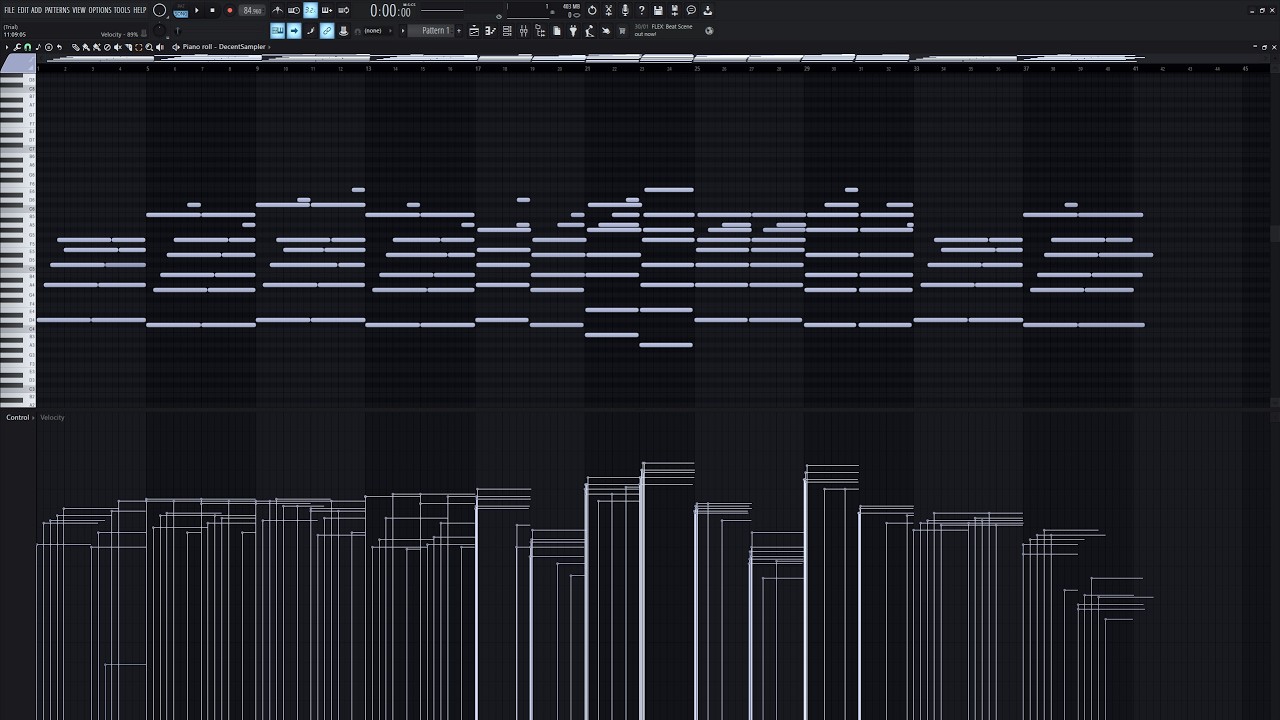Click the render audio export icon
Image resolution: width=1280 pixels, height=720 pixels.
tap(674, 10)
